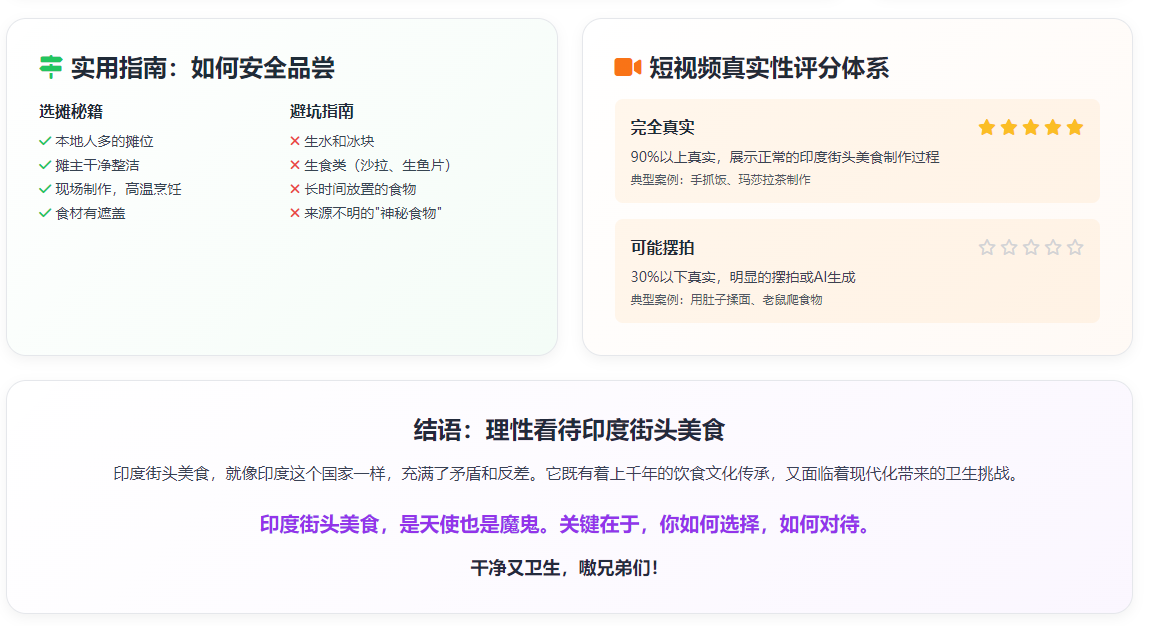This screenshot has height=626, width=1159.
Task: Click the first gold star in 完全真实
Action: pyautogui.click(x=987, y=127)
